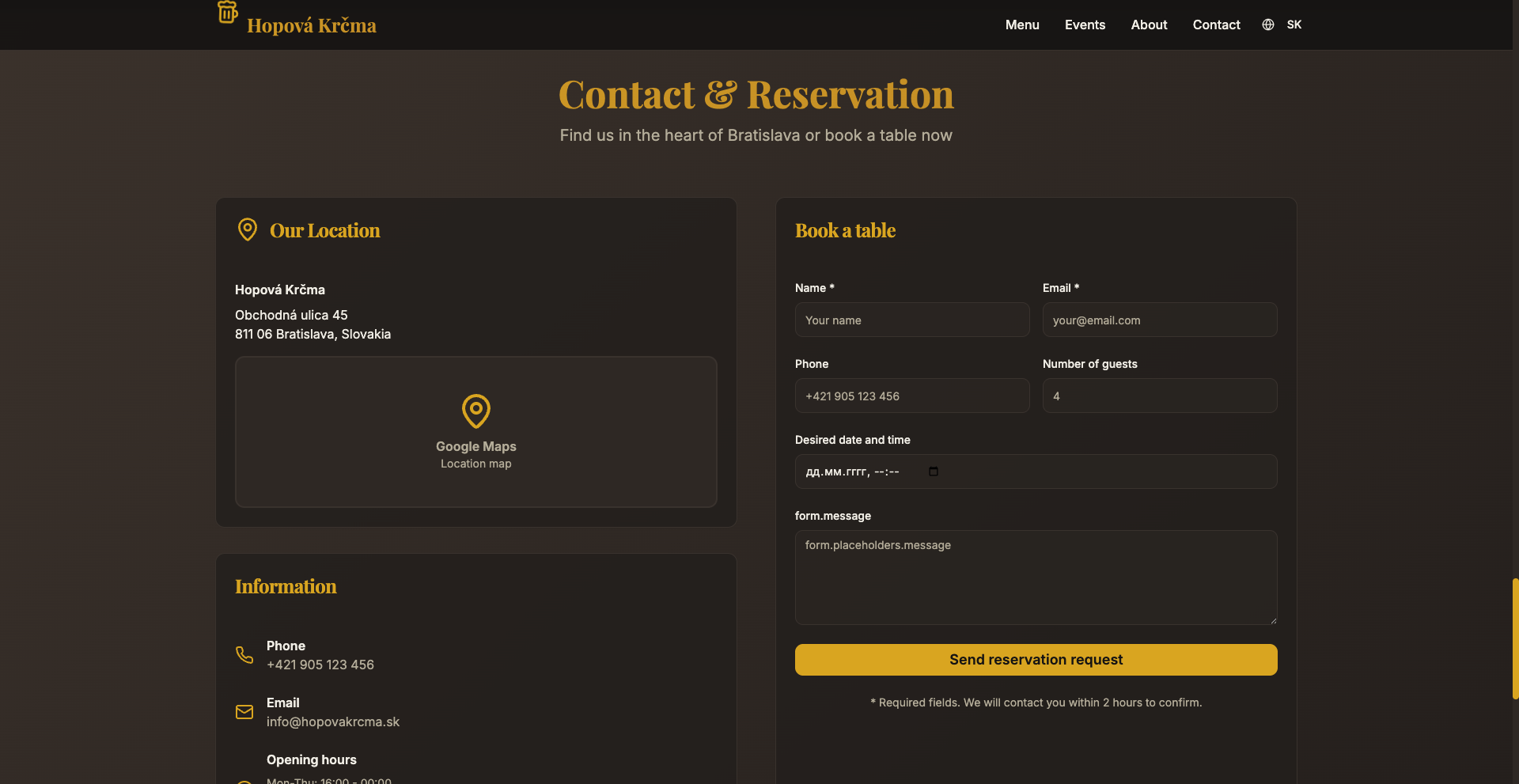Click into the Email address field
1519x784 pixels.
tap(1159, 320)
